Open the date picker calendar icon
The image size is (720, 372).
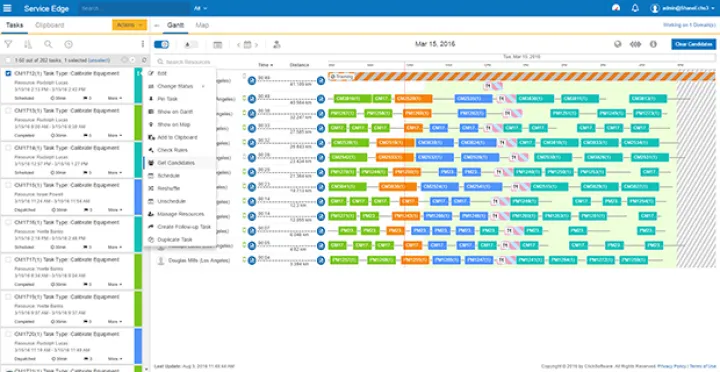(247, 45)
